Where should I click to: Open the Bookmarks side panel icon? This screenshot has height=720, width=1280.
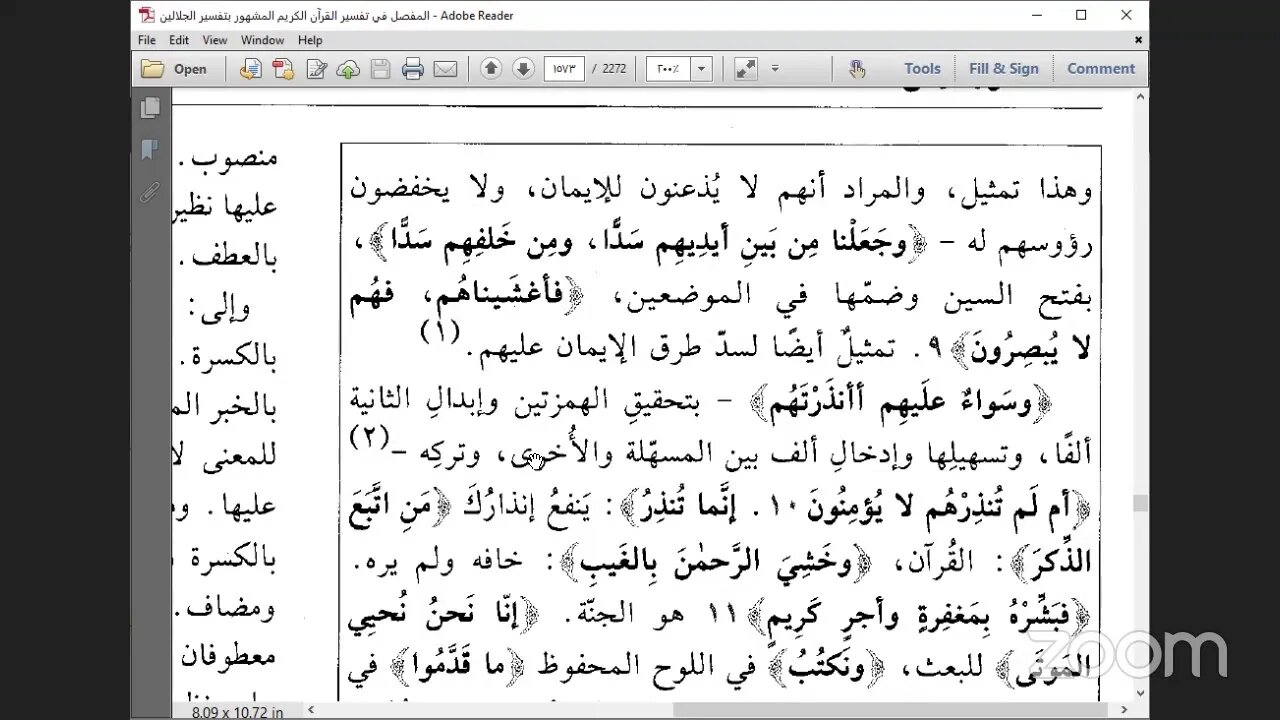[x=150, y=150]
